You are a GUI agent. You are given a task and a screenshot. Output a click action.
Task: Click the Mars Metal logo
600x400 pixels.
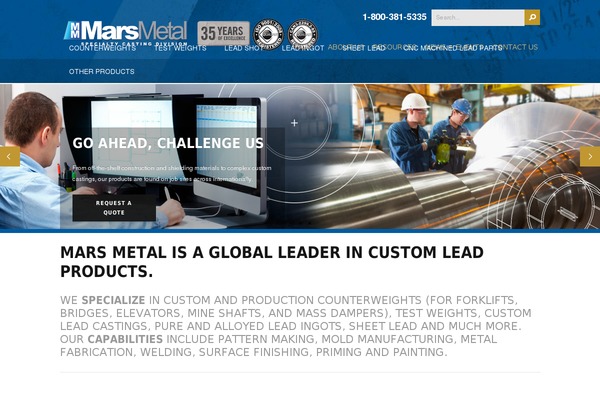tap(126, 32)
